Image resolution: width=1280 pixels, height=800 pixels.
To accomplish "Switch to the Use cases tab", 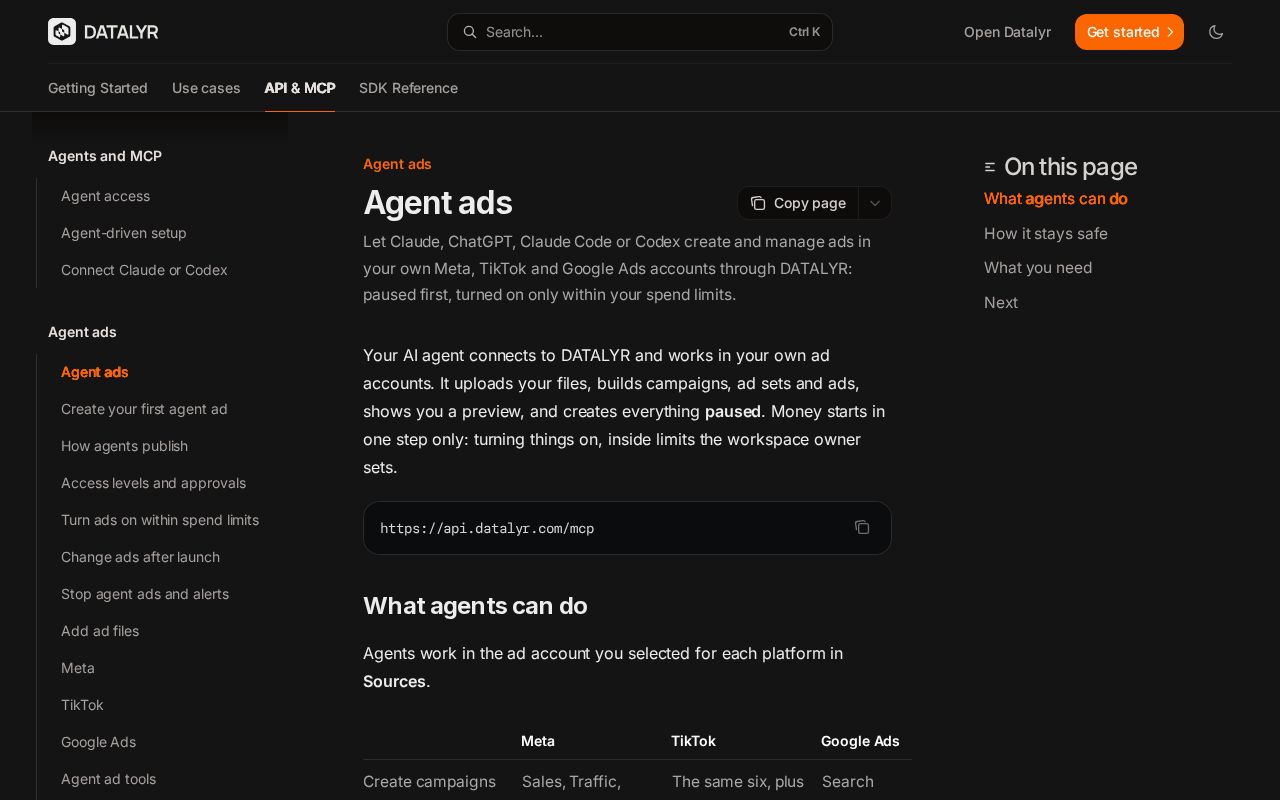I will point(206,88).
